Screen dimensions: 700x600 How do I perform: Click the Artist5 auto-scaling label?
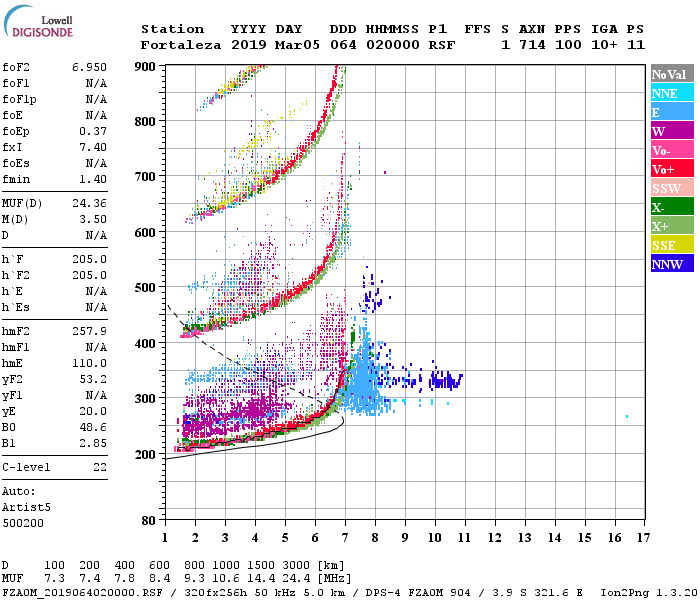[26, 508]
